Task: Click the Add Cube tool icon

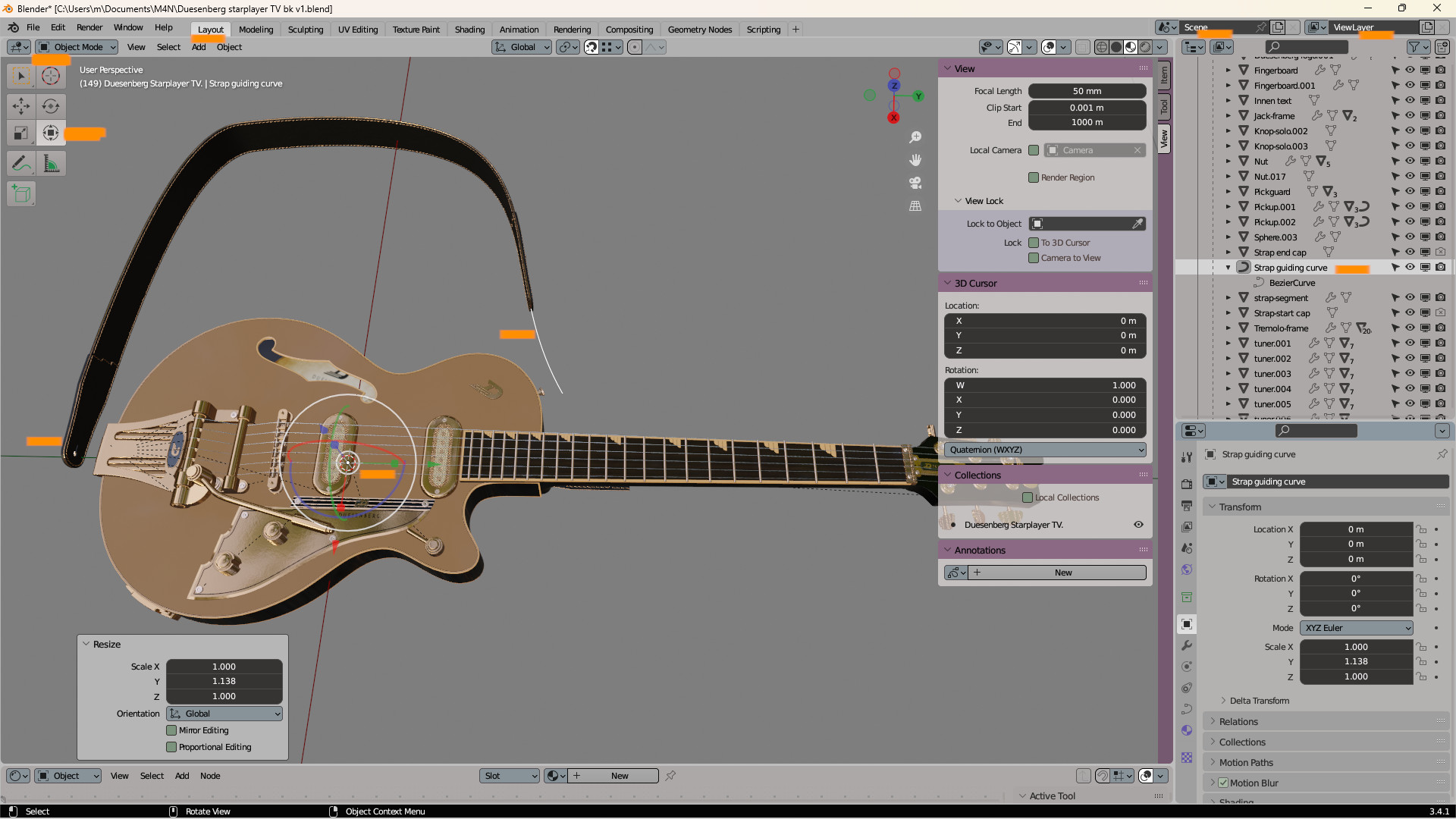Action: (21, 194)
